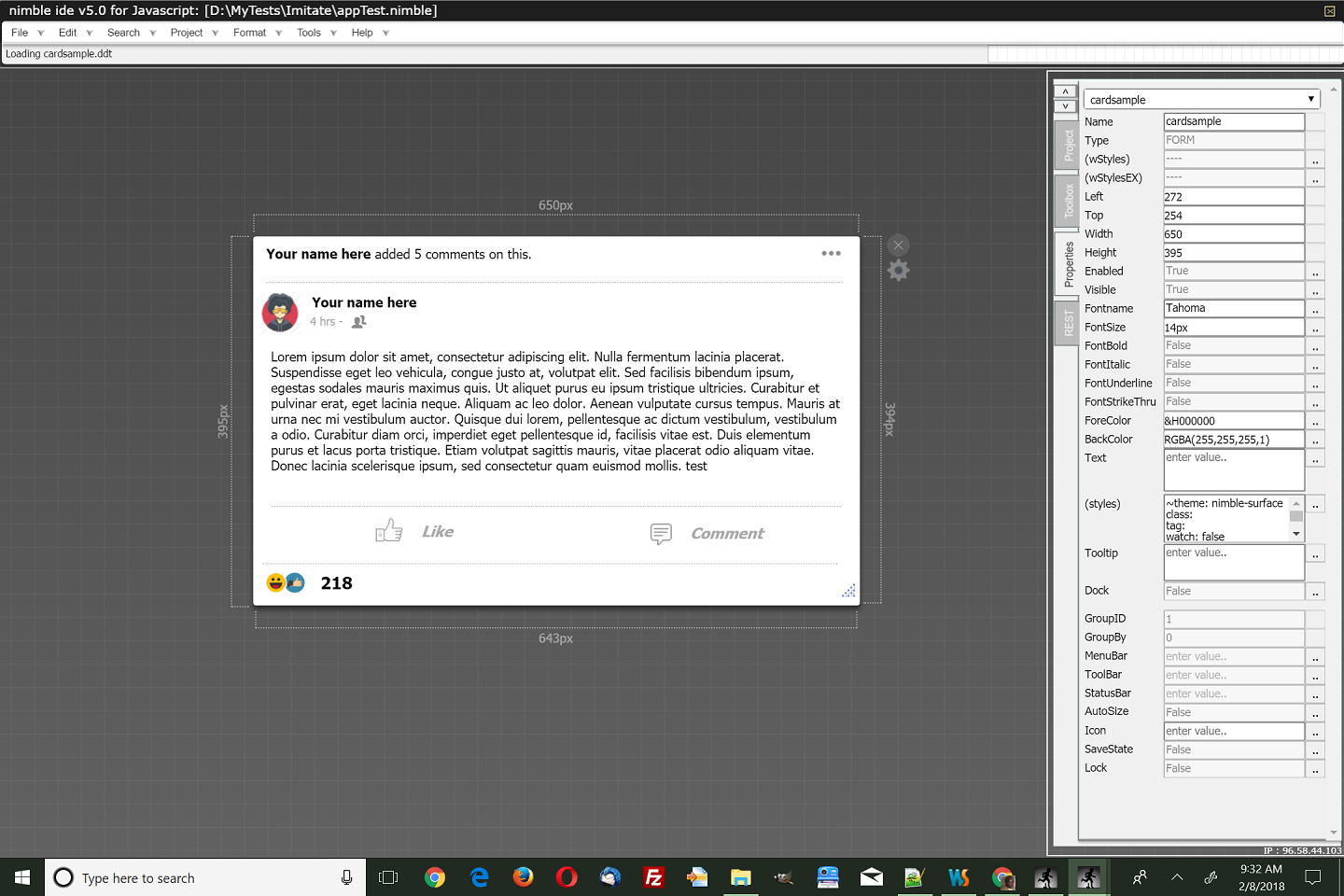
Task: Open FileZilla from the taskbar
Action: tap(654, 877)
